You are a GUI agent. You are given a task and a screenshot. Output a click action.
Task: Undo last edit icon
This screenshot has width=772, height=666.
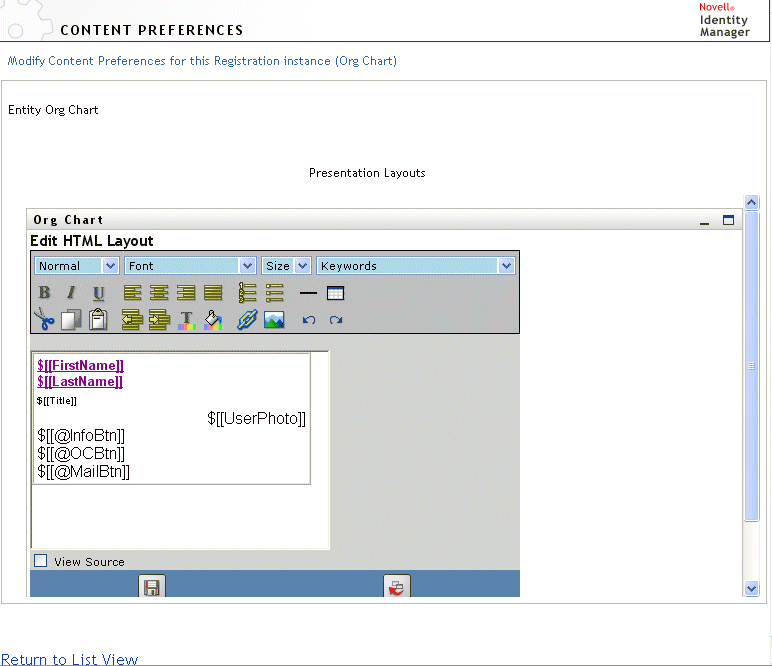[309, 320]
